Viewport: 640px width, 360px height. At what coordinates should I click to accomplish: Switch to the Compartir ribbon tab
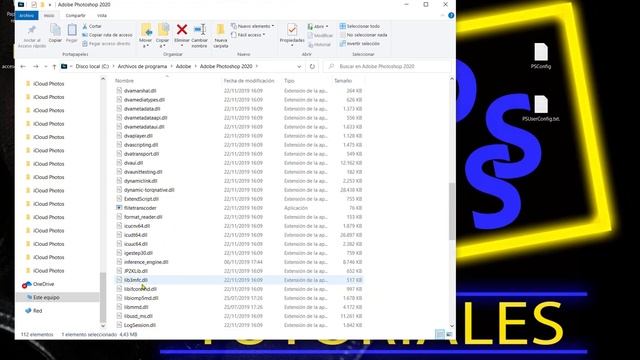point(76,16)
